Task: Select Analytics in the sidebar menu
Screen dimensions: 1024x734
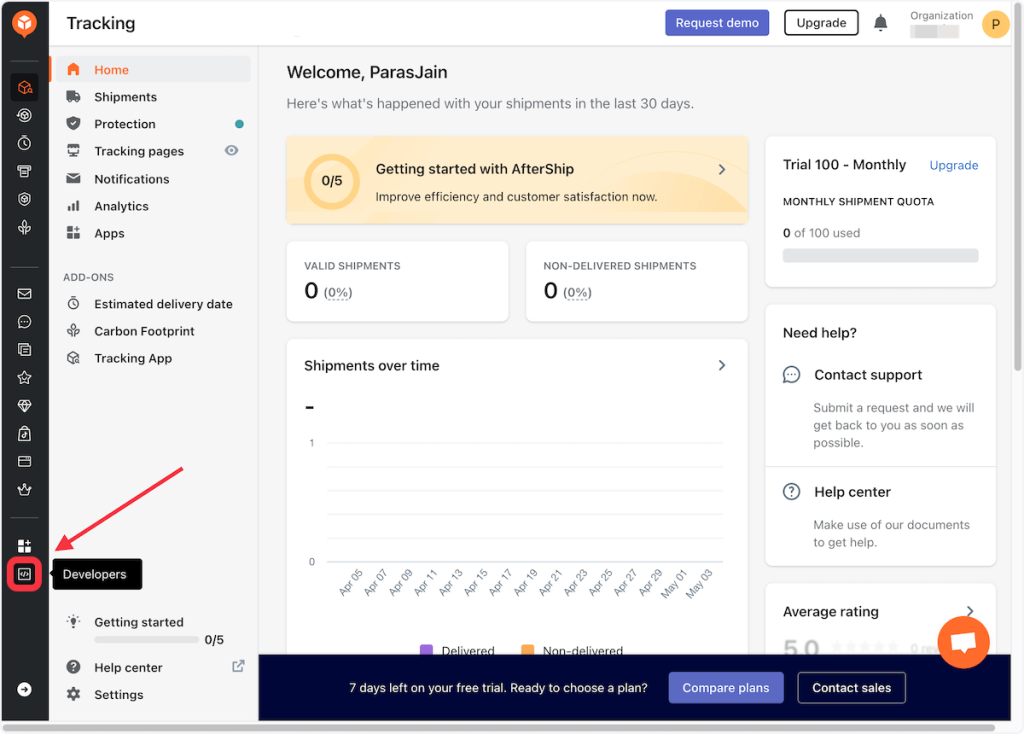Action: (121, 206)
